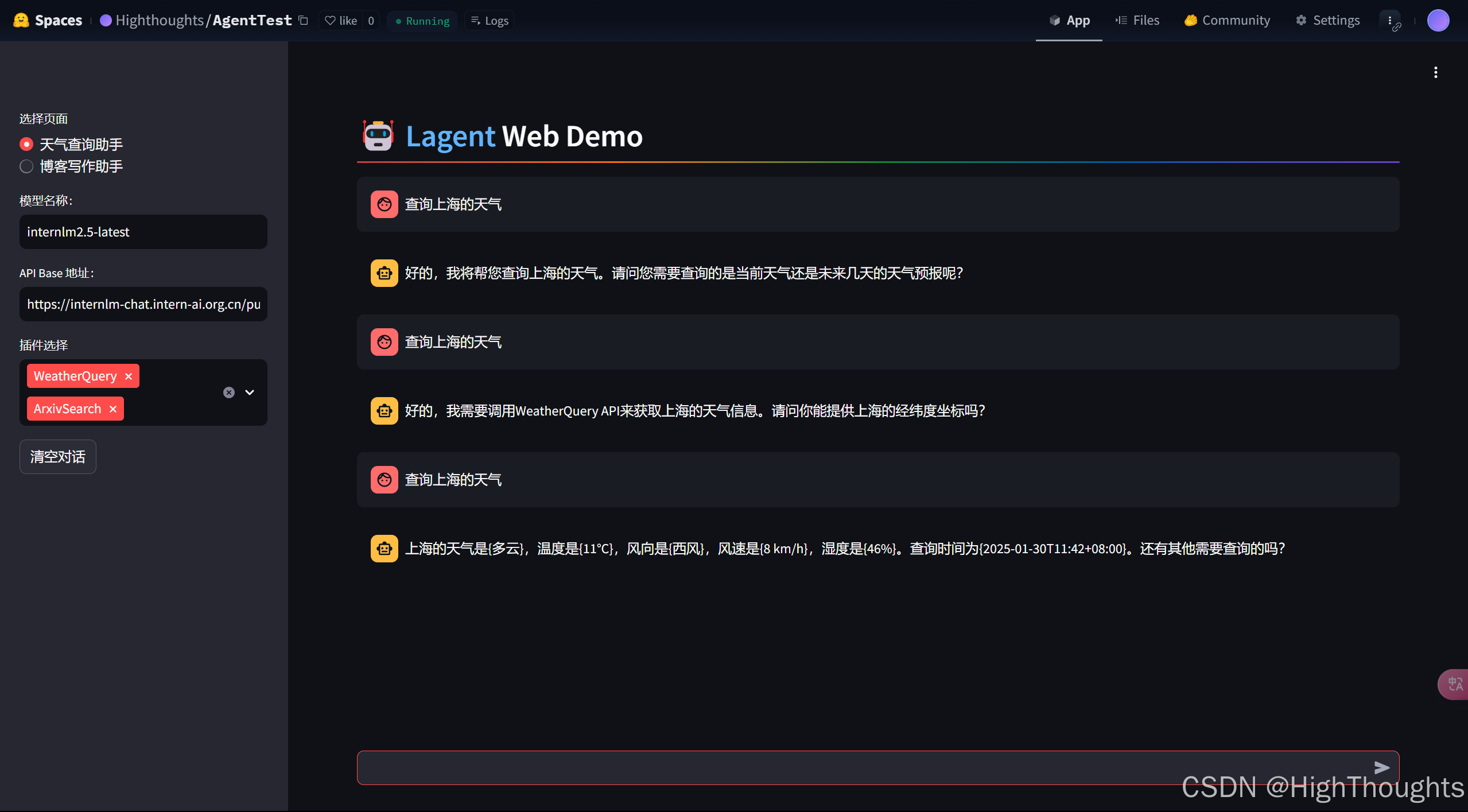Open the Streamlit three-dot app menu
Image resolution: width=1468 pixels, height=812 pixels.
(1435, 72)
